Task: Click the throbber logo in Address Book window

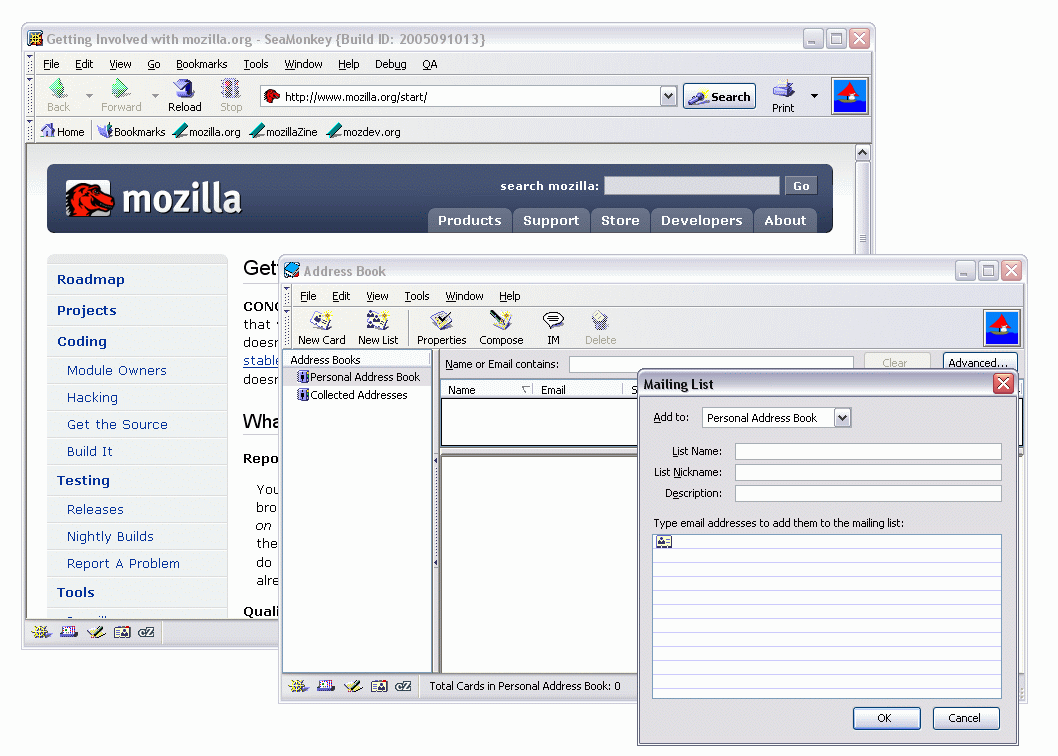Action: point(1002,328)
